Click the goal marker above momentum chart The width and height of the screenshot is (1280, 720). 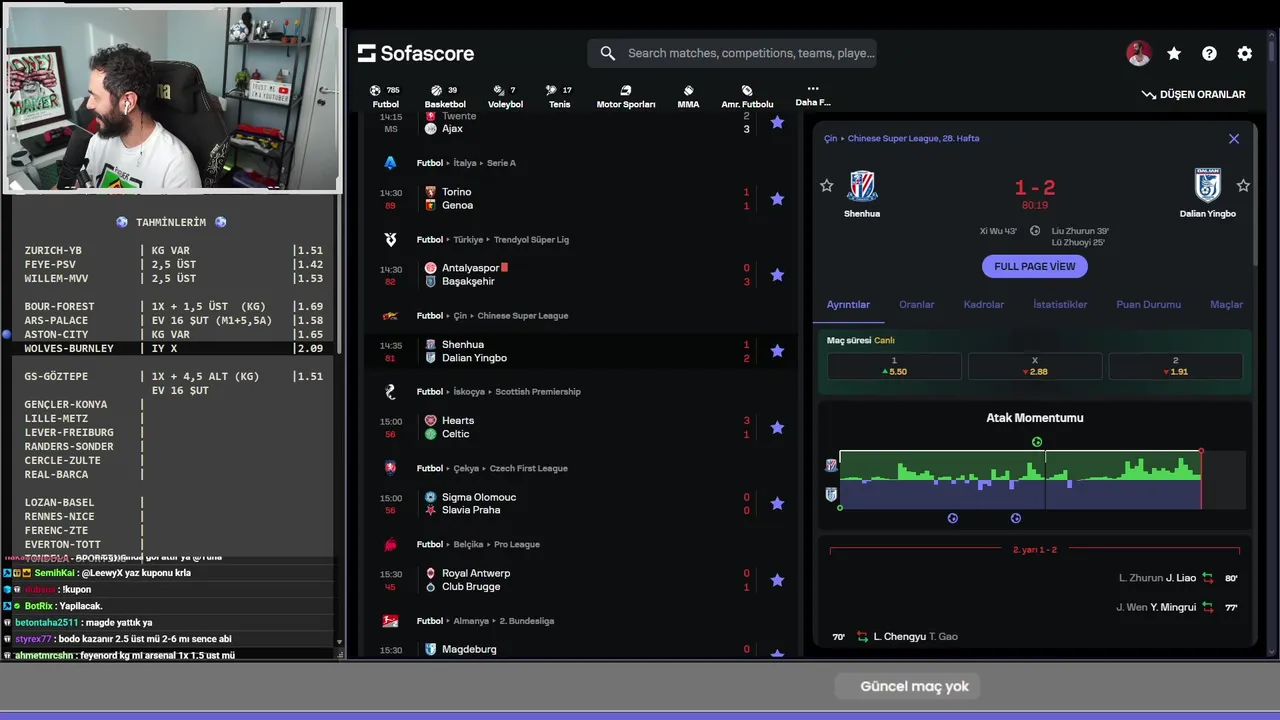(x=1037, y=442)
